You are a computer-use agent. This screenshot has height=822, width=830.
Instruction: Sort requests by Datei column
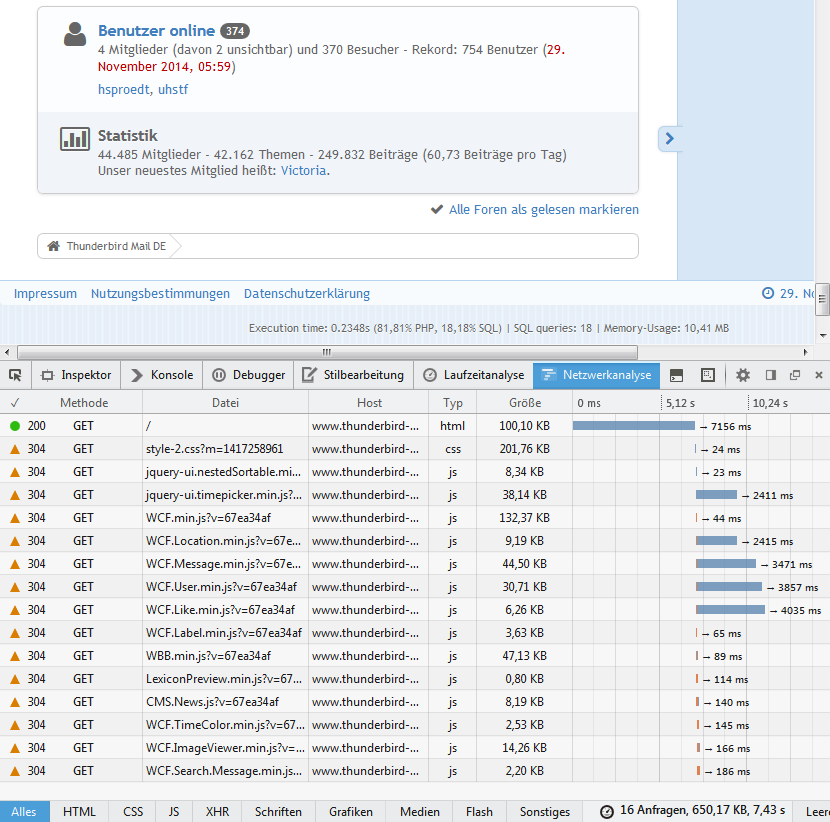click(x=225, y=403)
